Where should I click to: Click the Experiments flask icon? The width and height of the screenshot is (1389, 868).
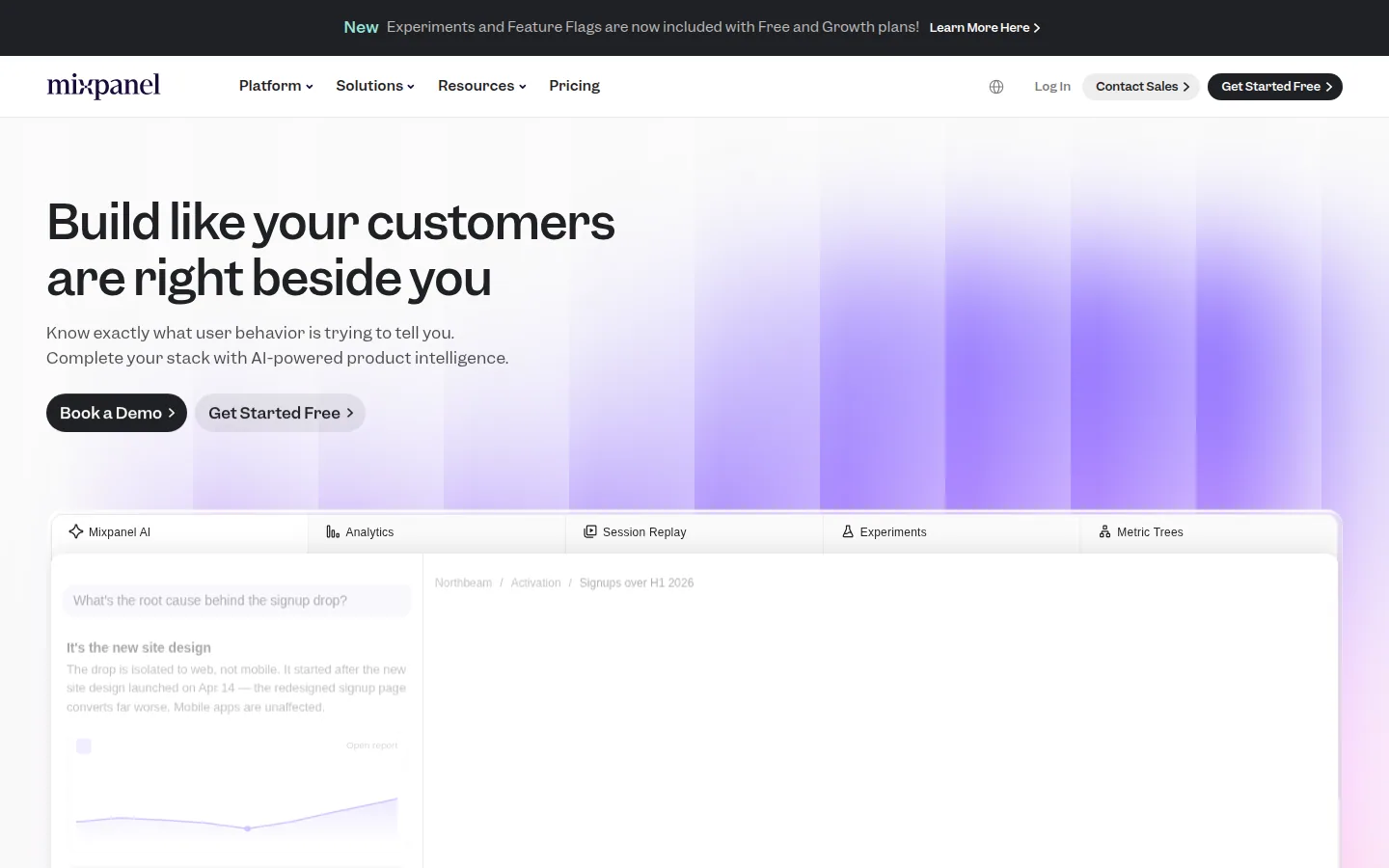(x=848, y=531)
